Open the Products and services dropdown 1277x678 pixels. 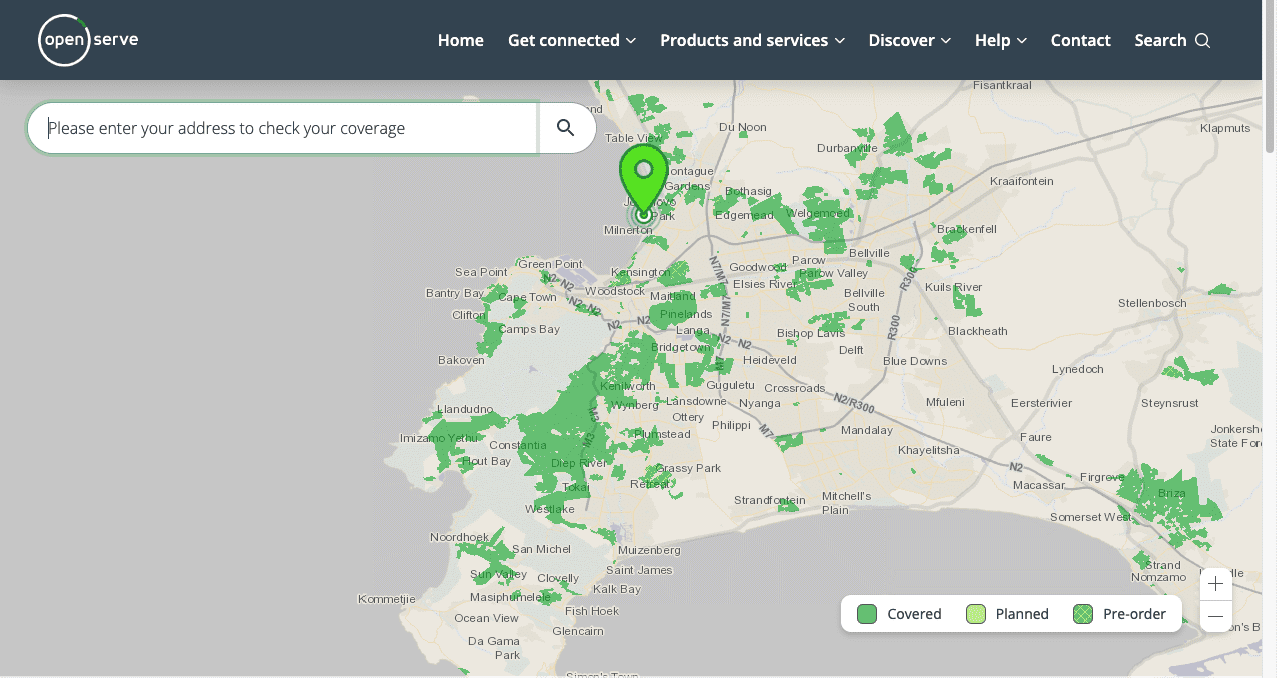751,40
